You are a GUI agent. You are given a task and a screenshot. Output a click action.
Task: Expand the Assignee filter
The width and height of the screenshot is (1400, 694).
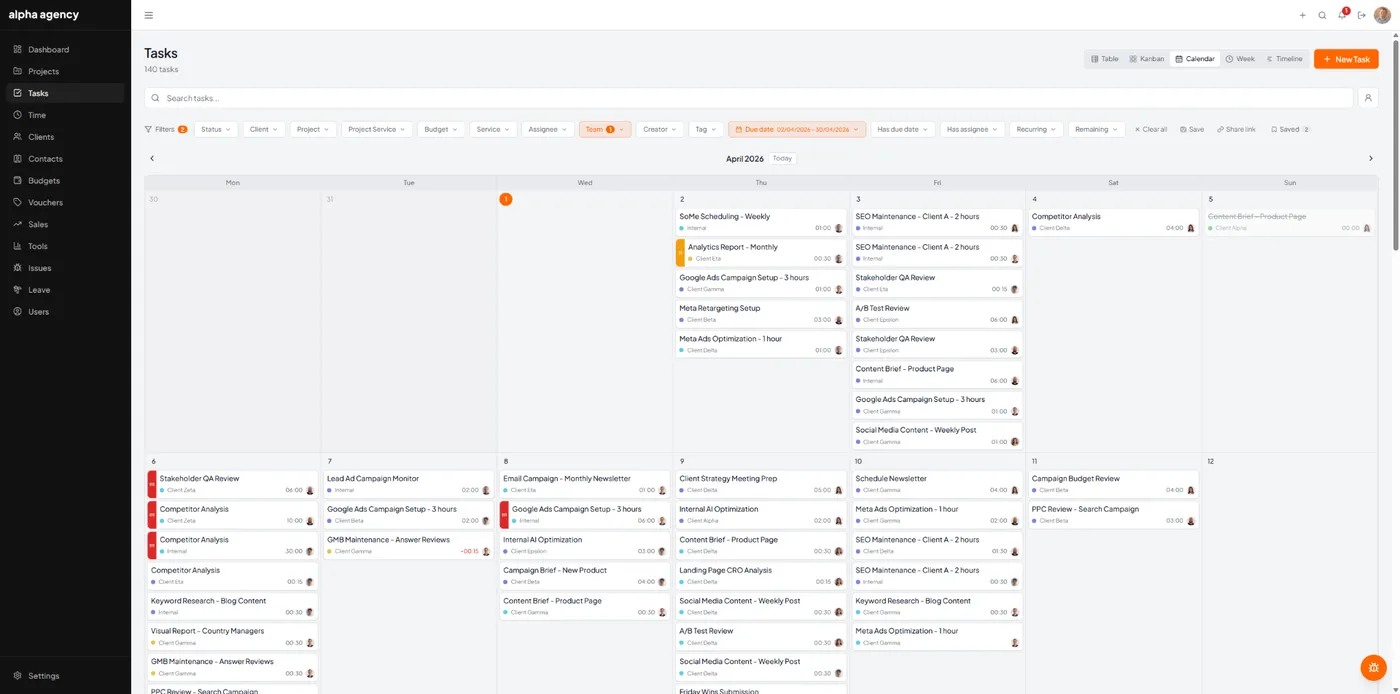548,129
